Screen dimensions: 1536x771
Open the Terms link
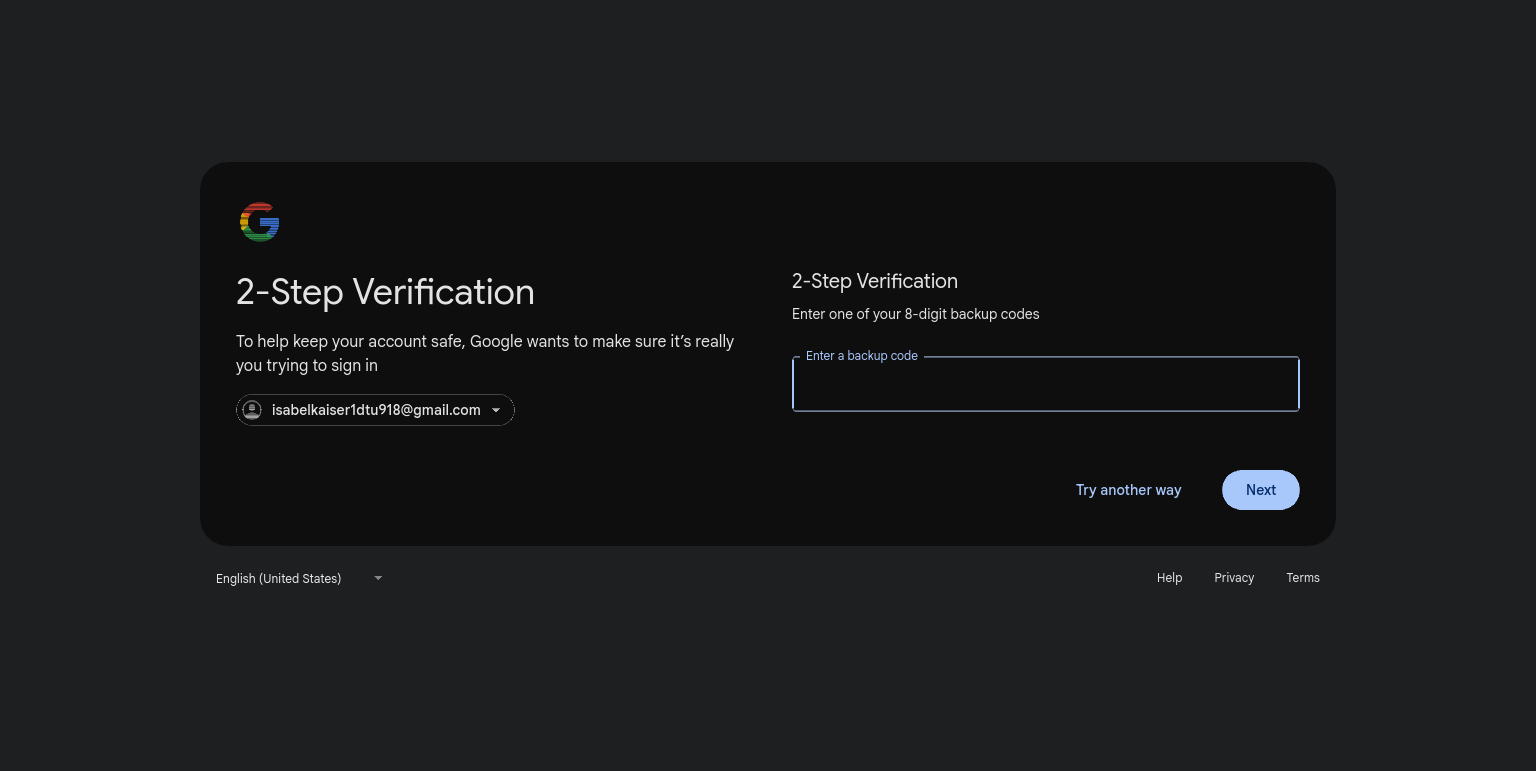(x=1302, y=578)
